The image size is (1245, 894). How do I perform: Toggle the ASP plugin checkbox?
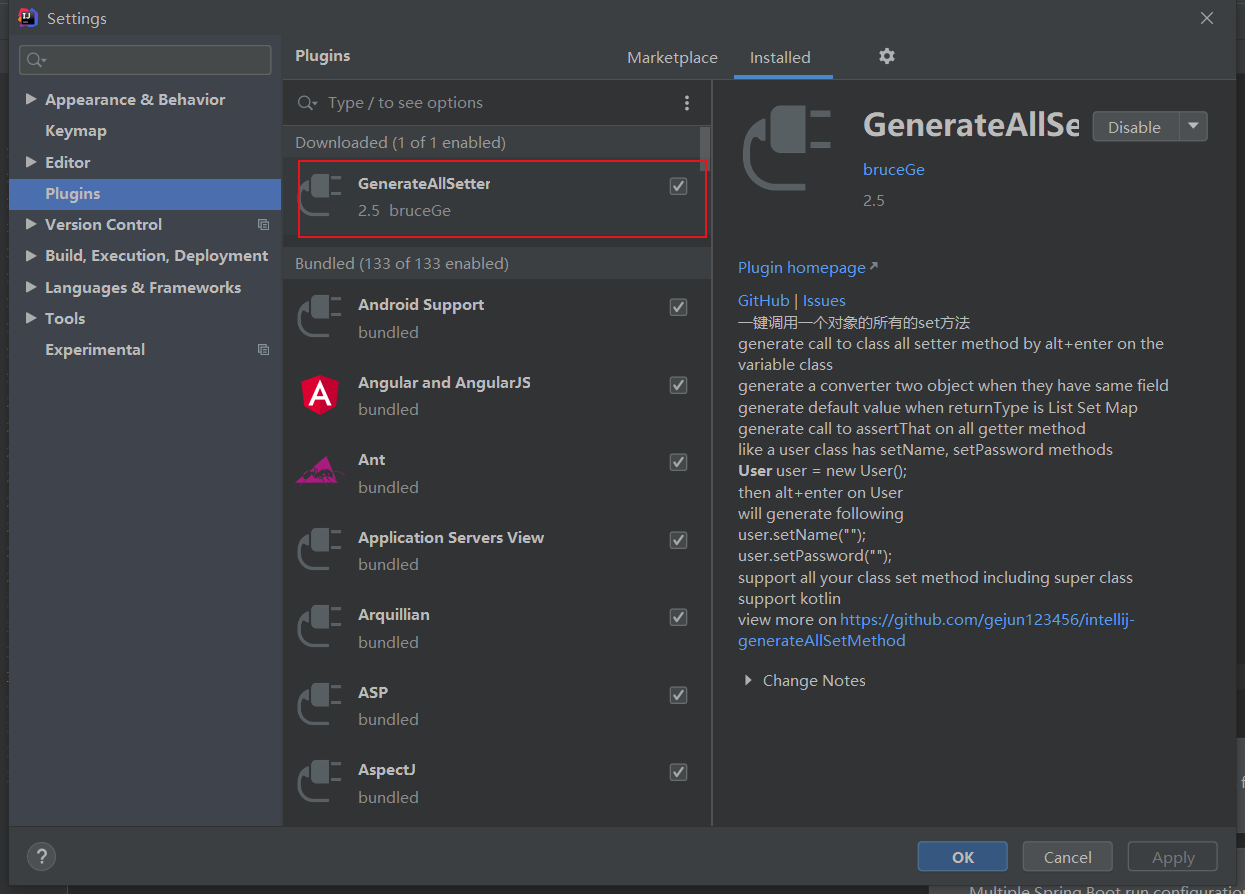point(678,695)
